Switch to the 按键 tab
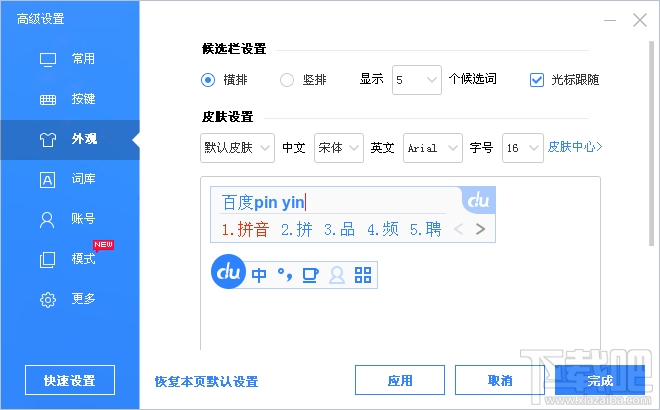660x410 pixels. click(x=70, y=100)
